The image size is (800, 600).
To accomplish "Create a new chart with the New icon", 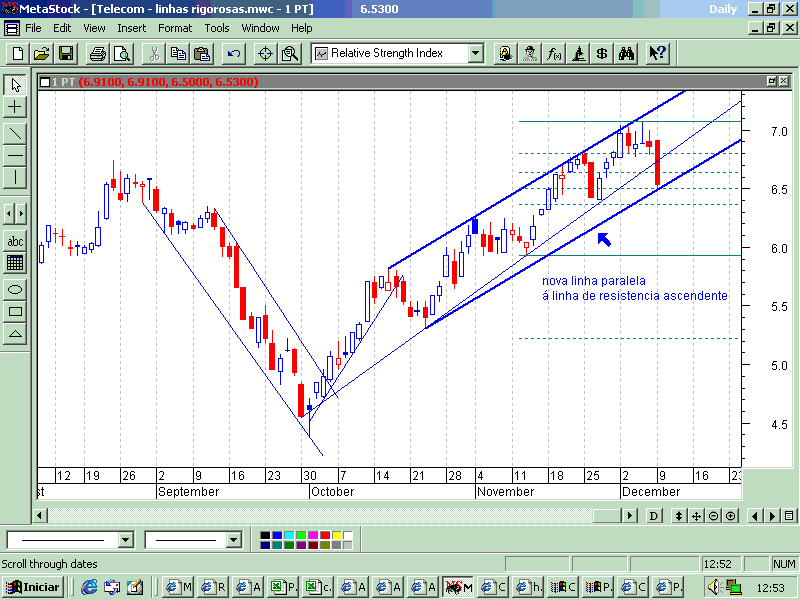I will point(17,54).
